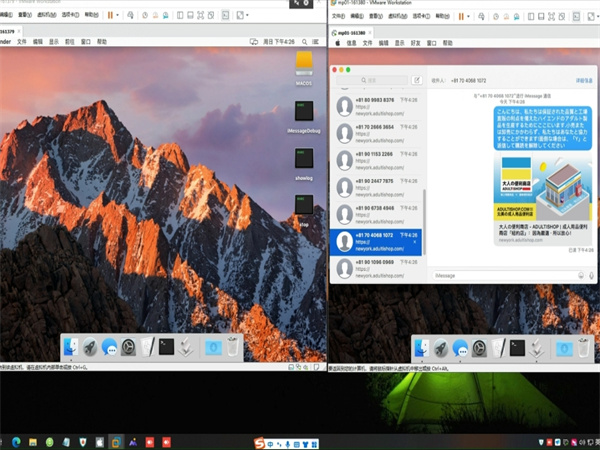Screen dimensions: 600x450
Task: Click the compose new message icon
Action: 417,80
